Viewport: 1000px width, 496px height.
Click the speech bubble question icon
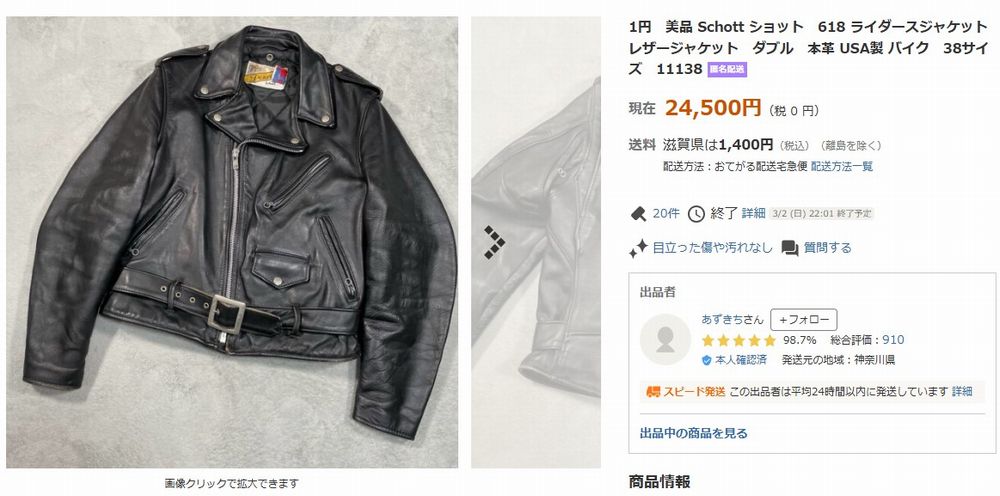coord(790,248)
